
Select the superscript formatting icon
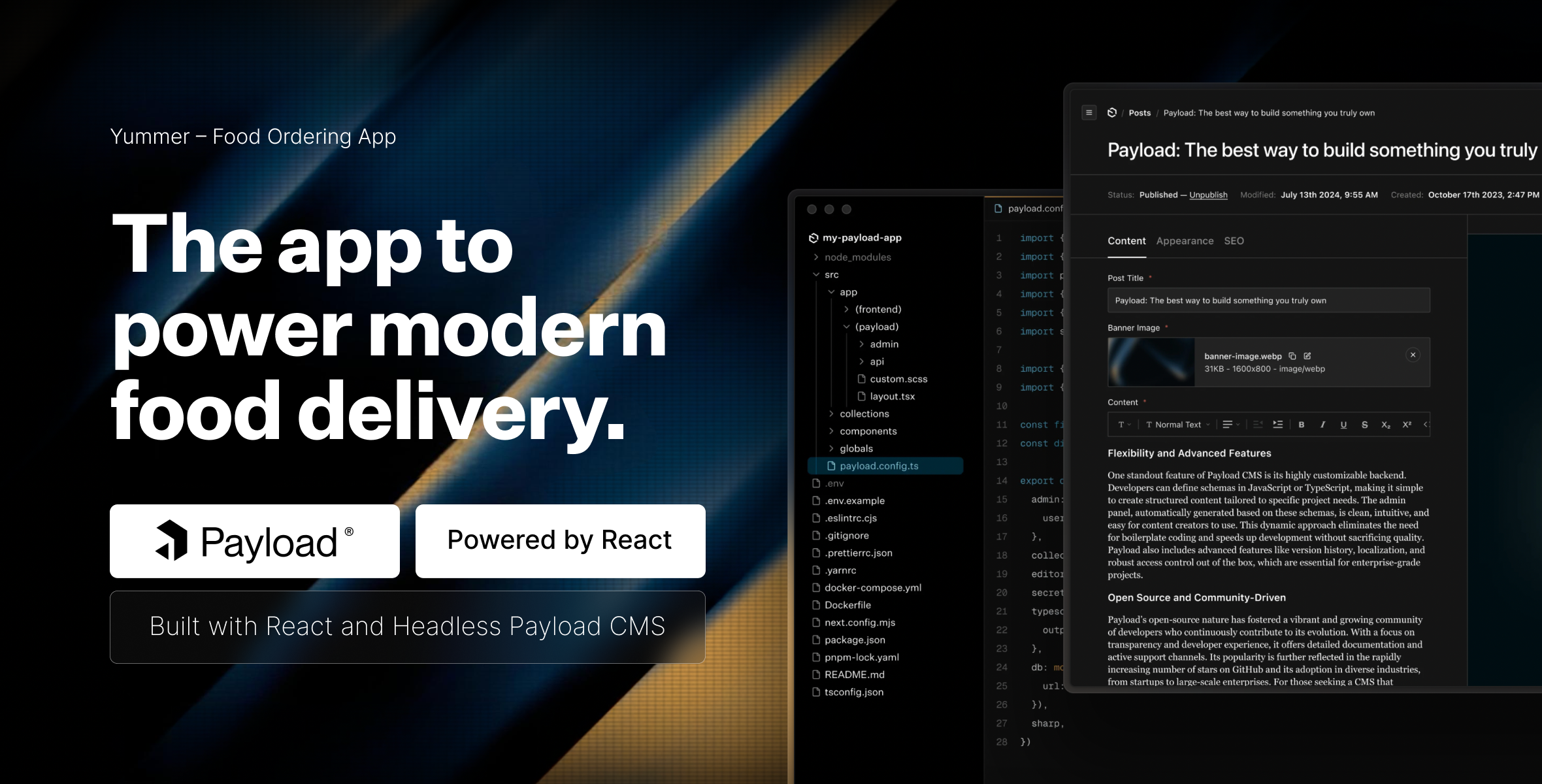click(x=1406, y=425)
